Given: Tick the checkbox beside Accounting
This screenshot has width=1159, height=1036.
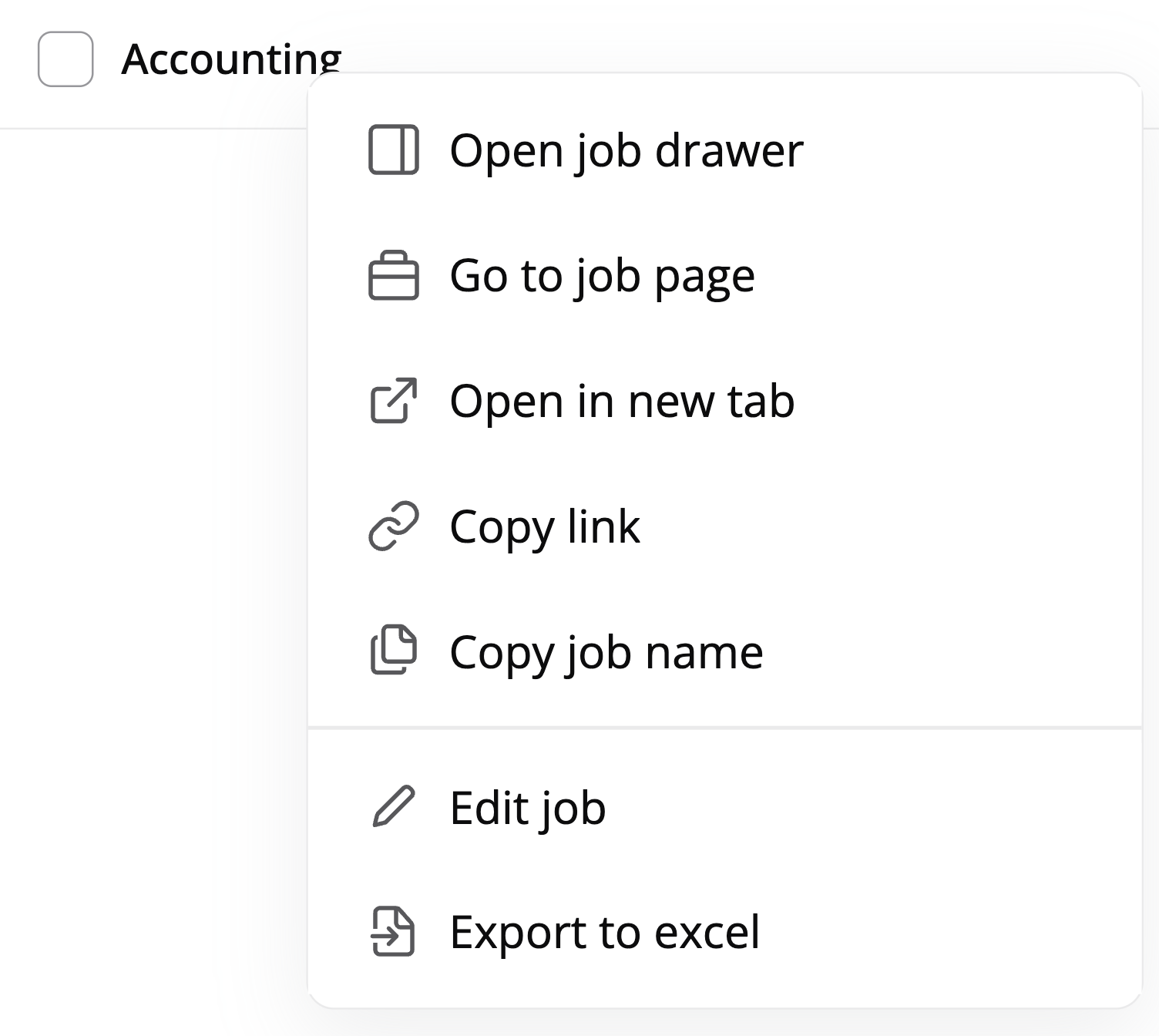Looking at the screenshot, I should [x=66, y=59].
